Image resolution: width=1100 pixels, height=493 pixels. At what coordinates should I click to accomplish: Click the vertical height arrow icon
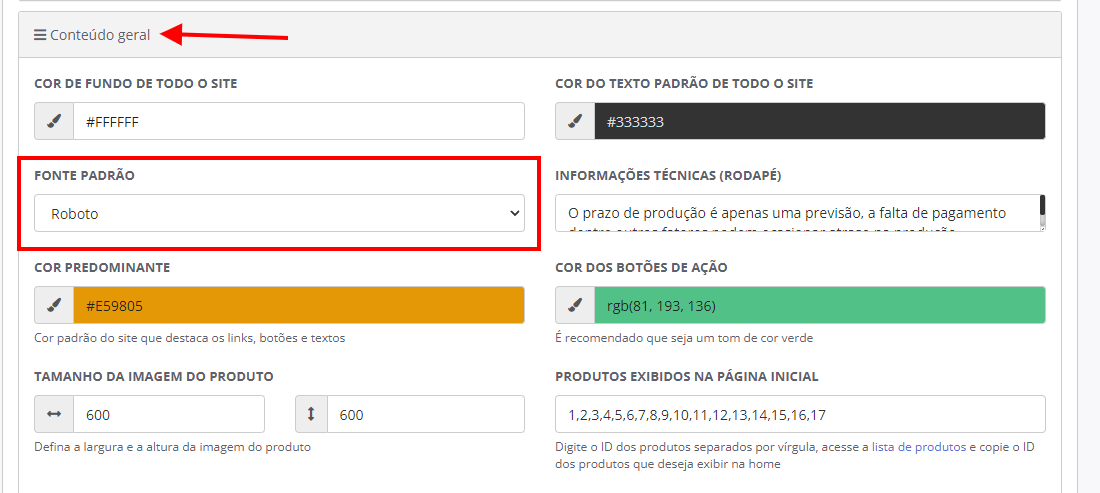click(x=311, y=414)
